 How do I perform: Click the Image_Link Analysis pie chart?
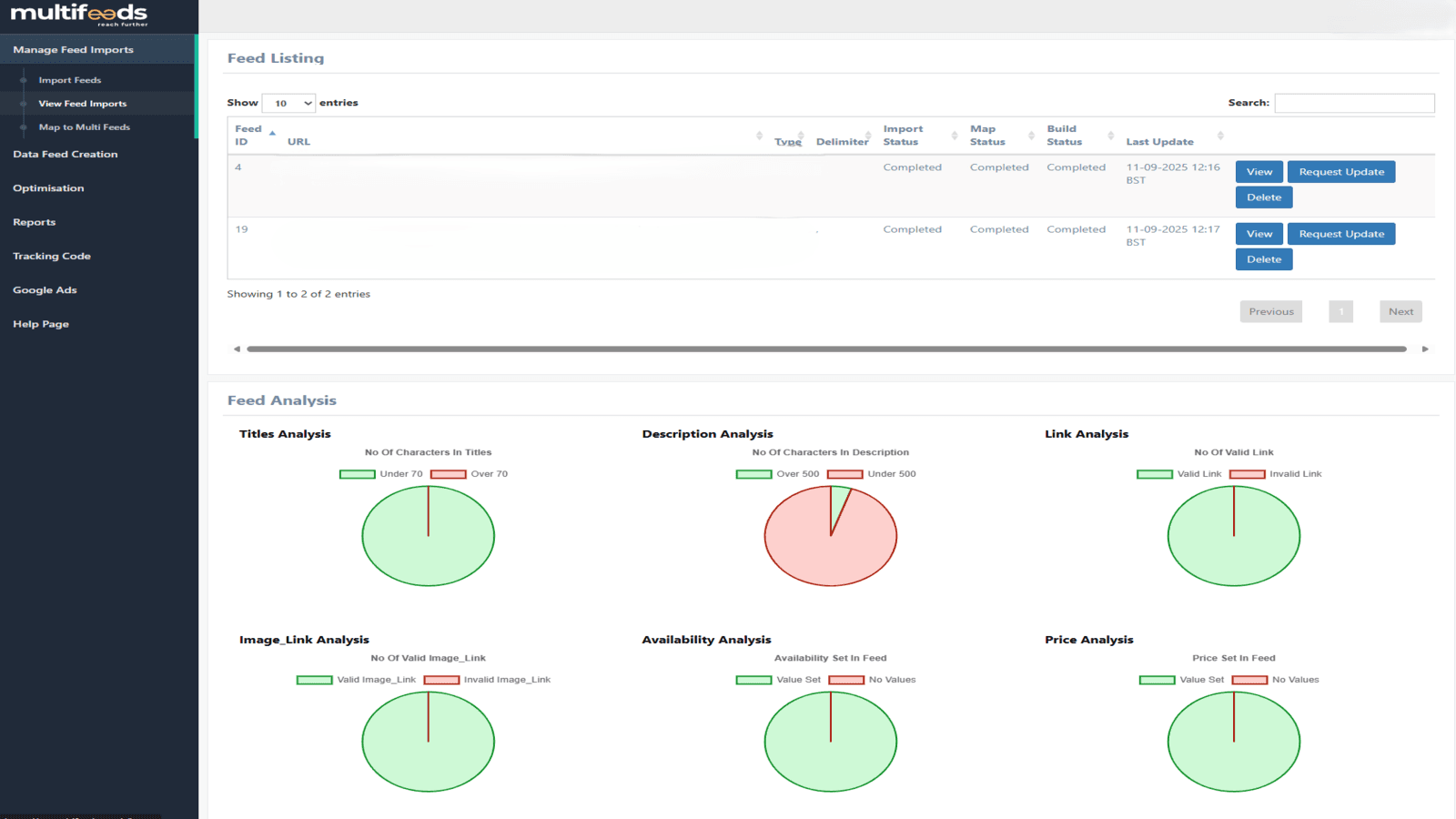(x=429, y=742)
